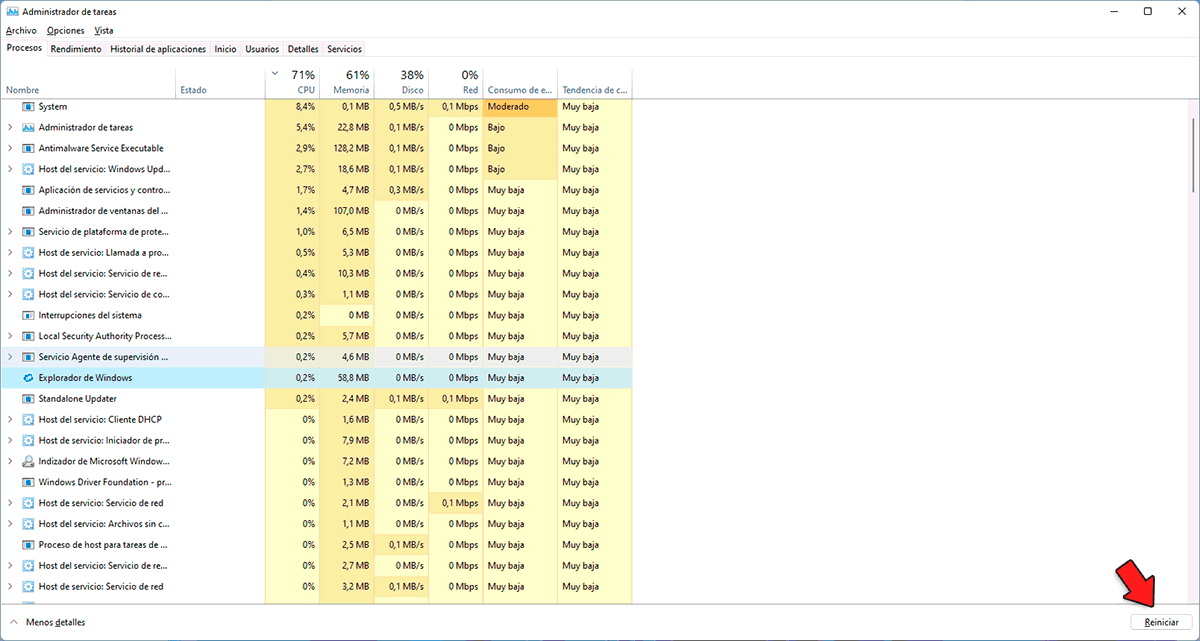Expand the Administrador de tareas process row
Screen dimensions: 1200x641
pos(10,127)
